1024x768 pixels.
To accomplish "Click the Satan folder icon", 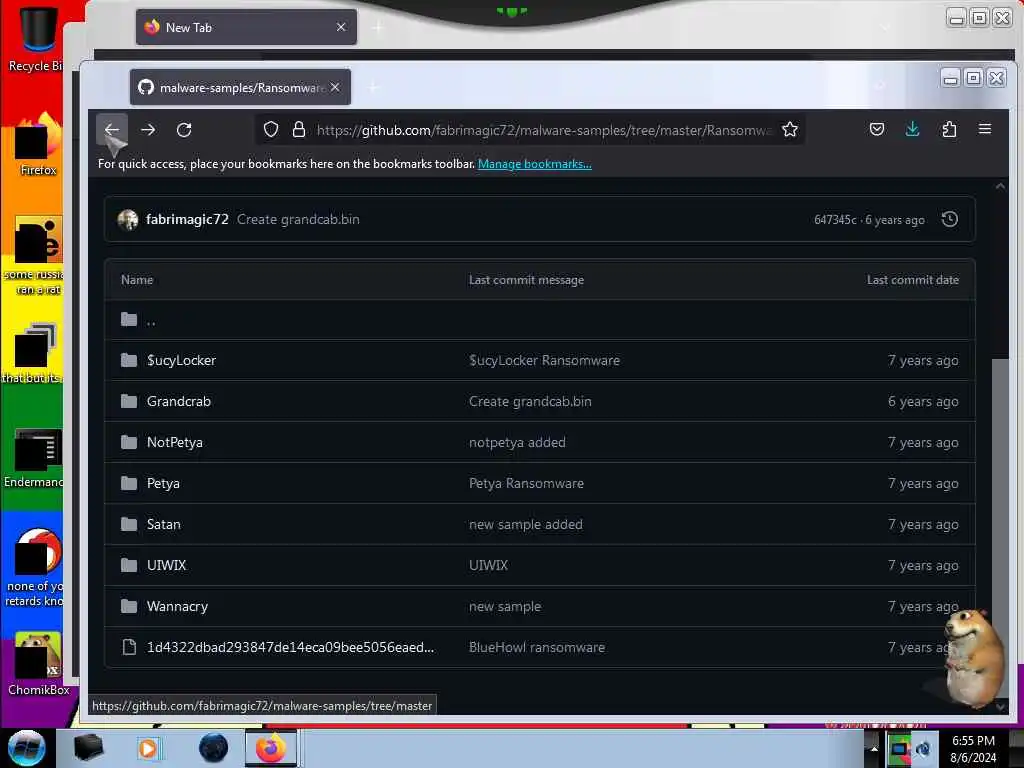I will [x=129, y=524].
